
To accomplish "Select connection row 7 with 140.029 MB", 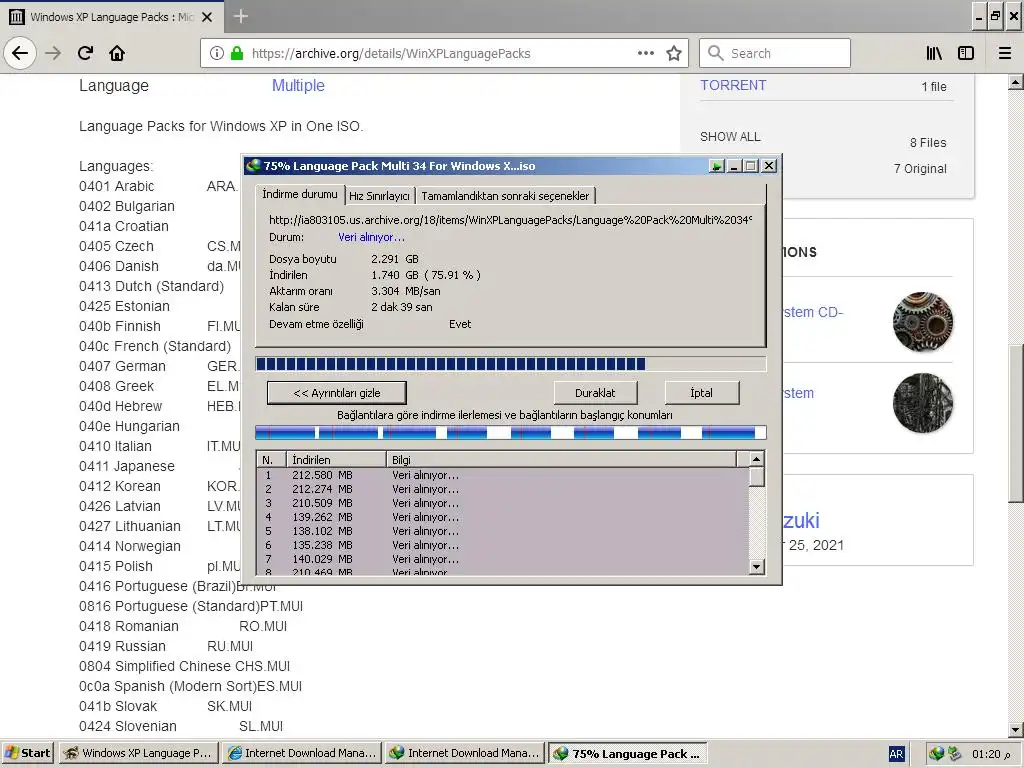I will point(503,559).
